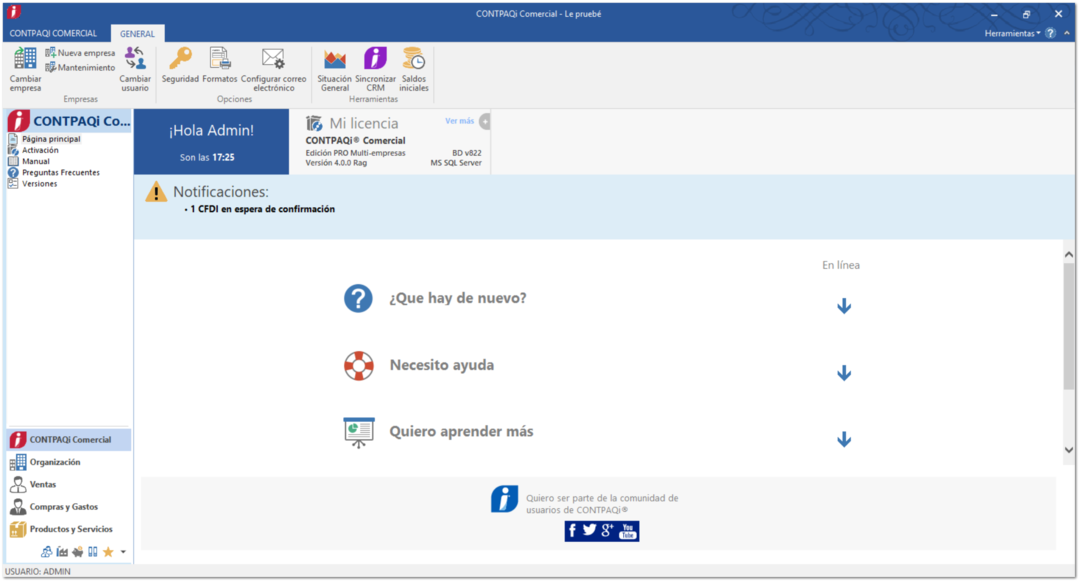This screenshot has height=582, width=1080.
Task: Open the Herramientas dropdown menu
Action: (1012, 33)
